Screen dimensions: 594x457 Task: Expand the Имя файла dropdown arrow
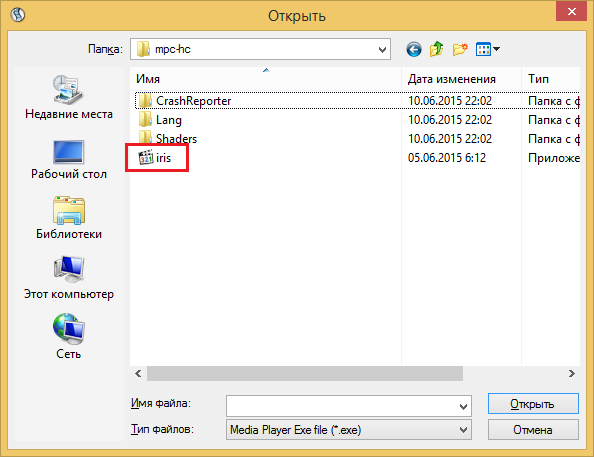click(463, 407)
